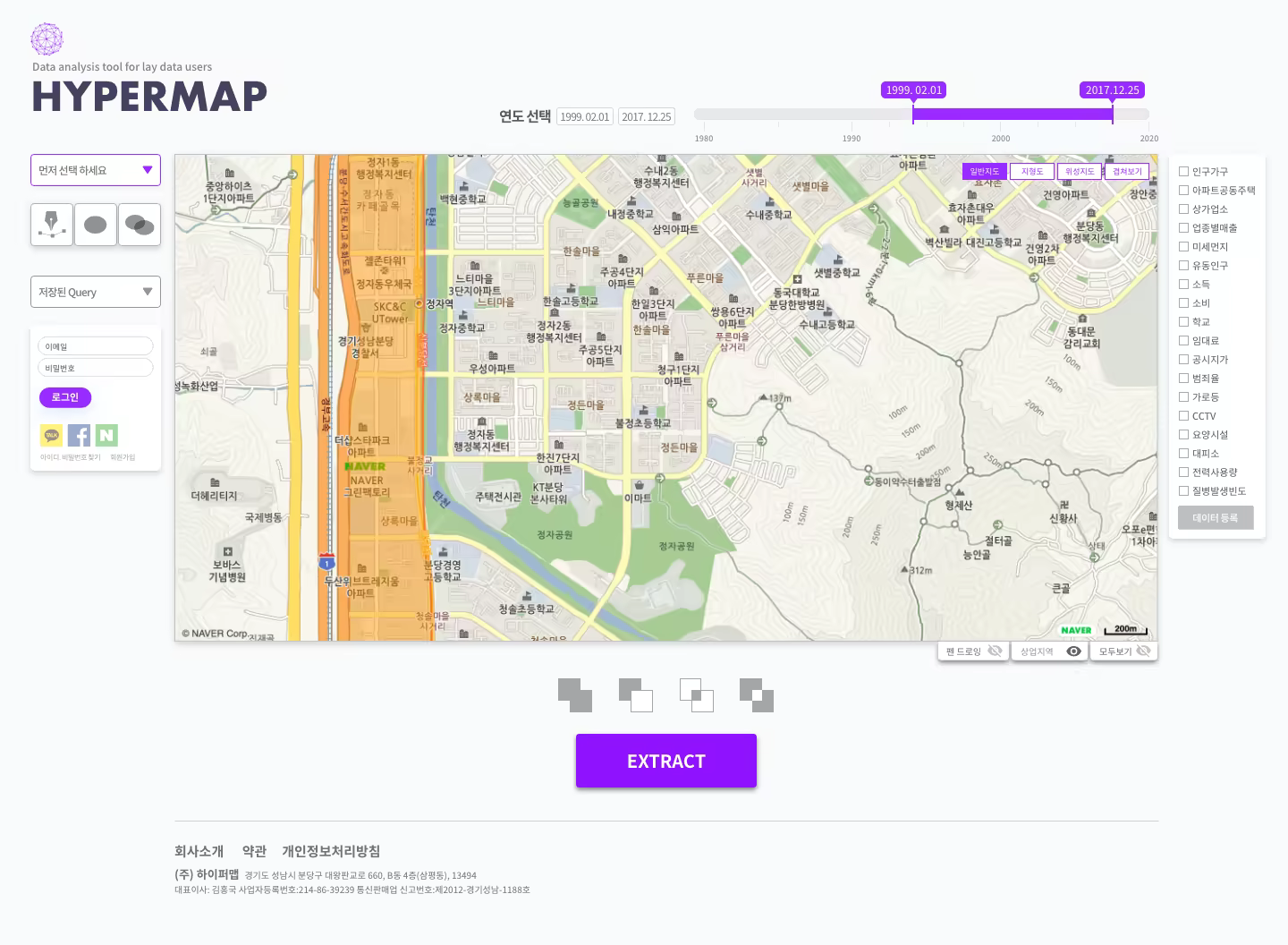Click the 이메일 email input field

tap(95, 345)
